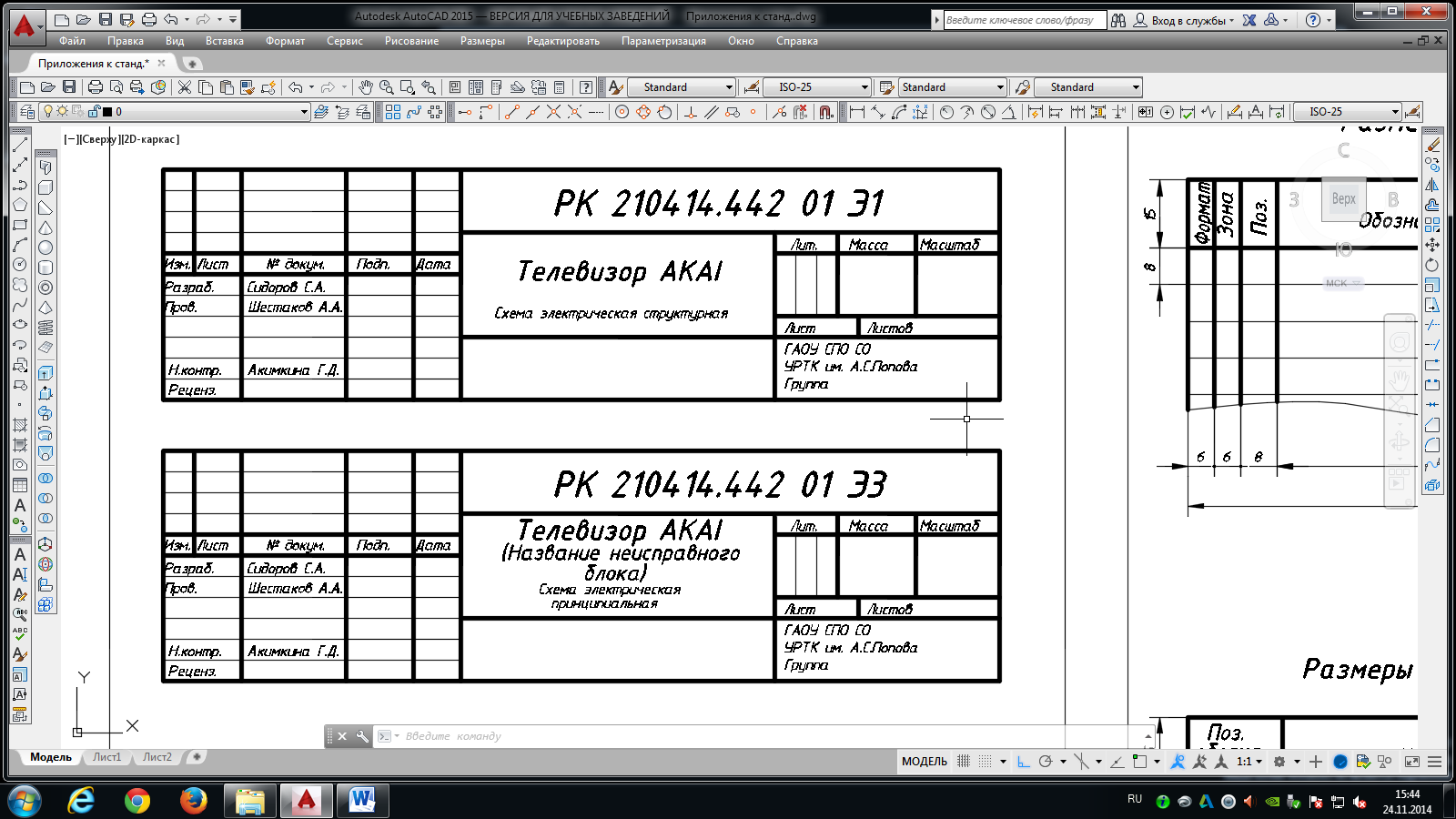Toggle polar tracking in status bar

pyautogui.click(x=1046, y=762)
